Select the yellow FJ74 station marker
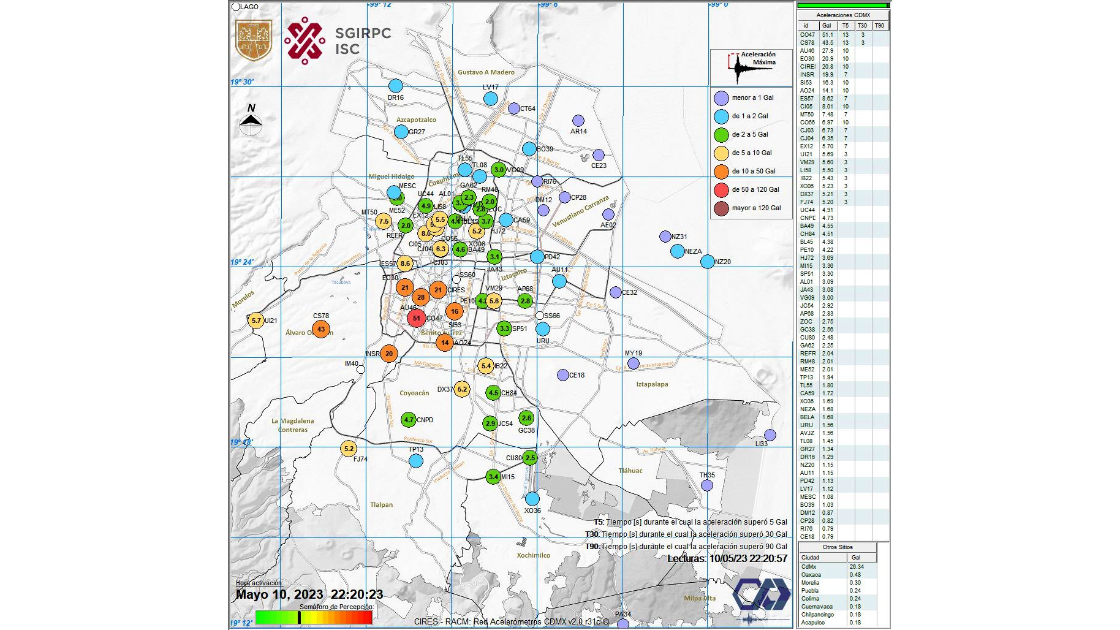 tap(349, 449)
